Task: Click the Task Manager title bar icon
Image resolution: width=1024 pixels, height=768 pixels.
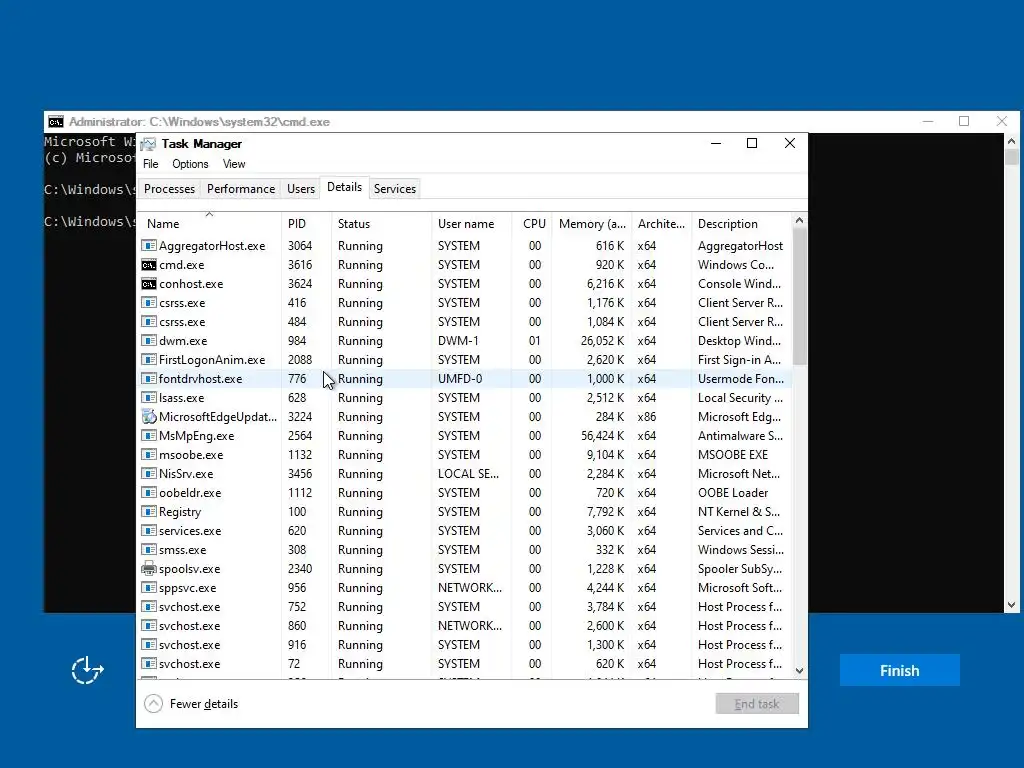Action: 149,144
